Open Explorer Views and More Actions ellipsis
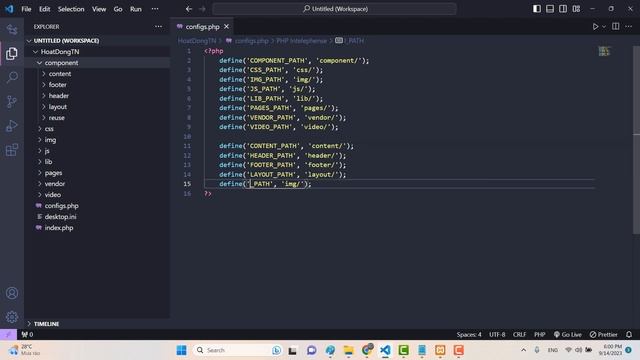640x360 pixels. click(158, 27)
